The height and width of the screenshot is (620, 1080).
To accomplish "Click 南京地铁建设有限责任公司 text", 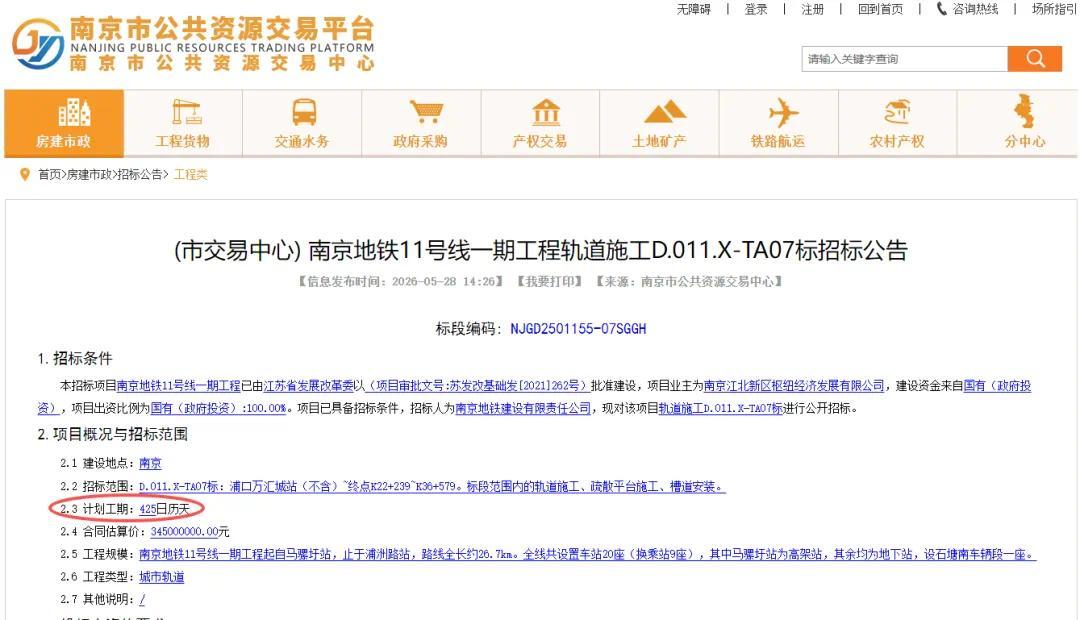I will [x=523, y=408].
